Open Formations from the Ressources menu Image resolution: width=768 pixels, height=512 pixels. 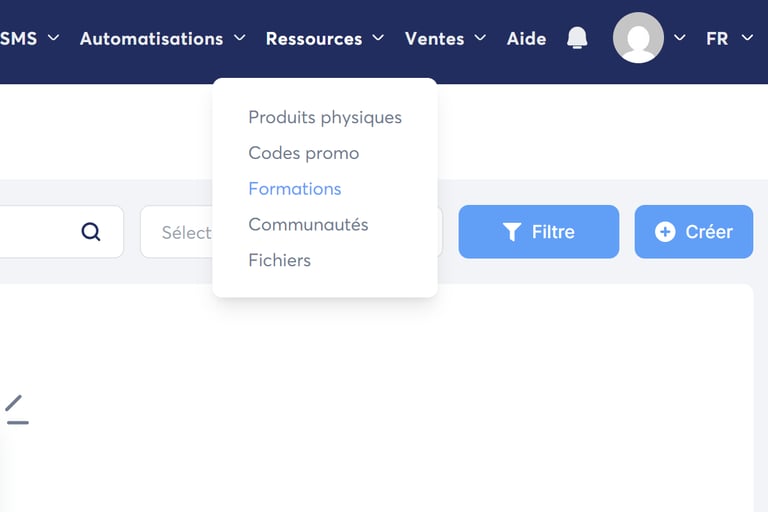pos(295,189)
